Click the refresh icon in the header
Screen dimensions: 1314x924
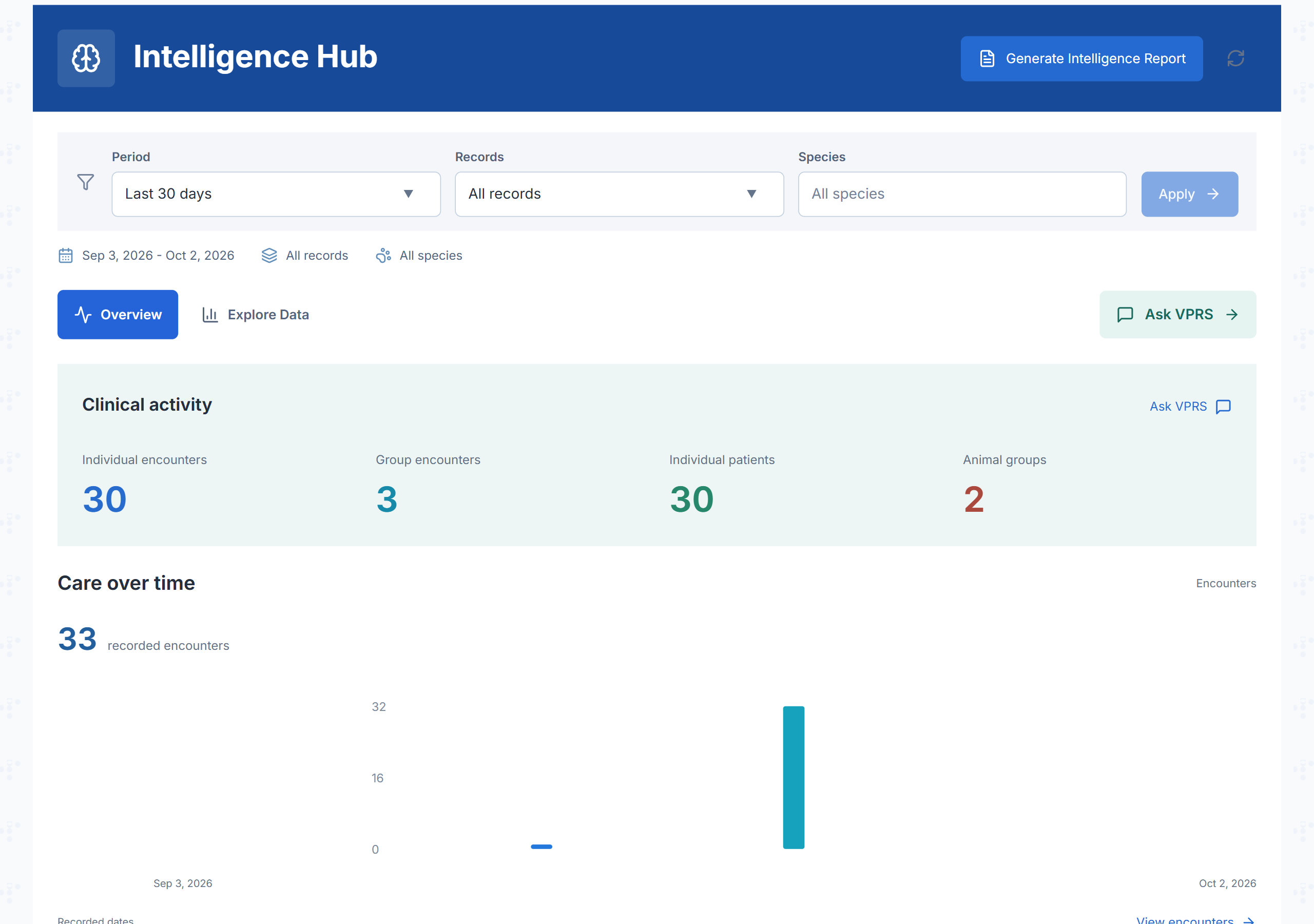(1235, 59)
